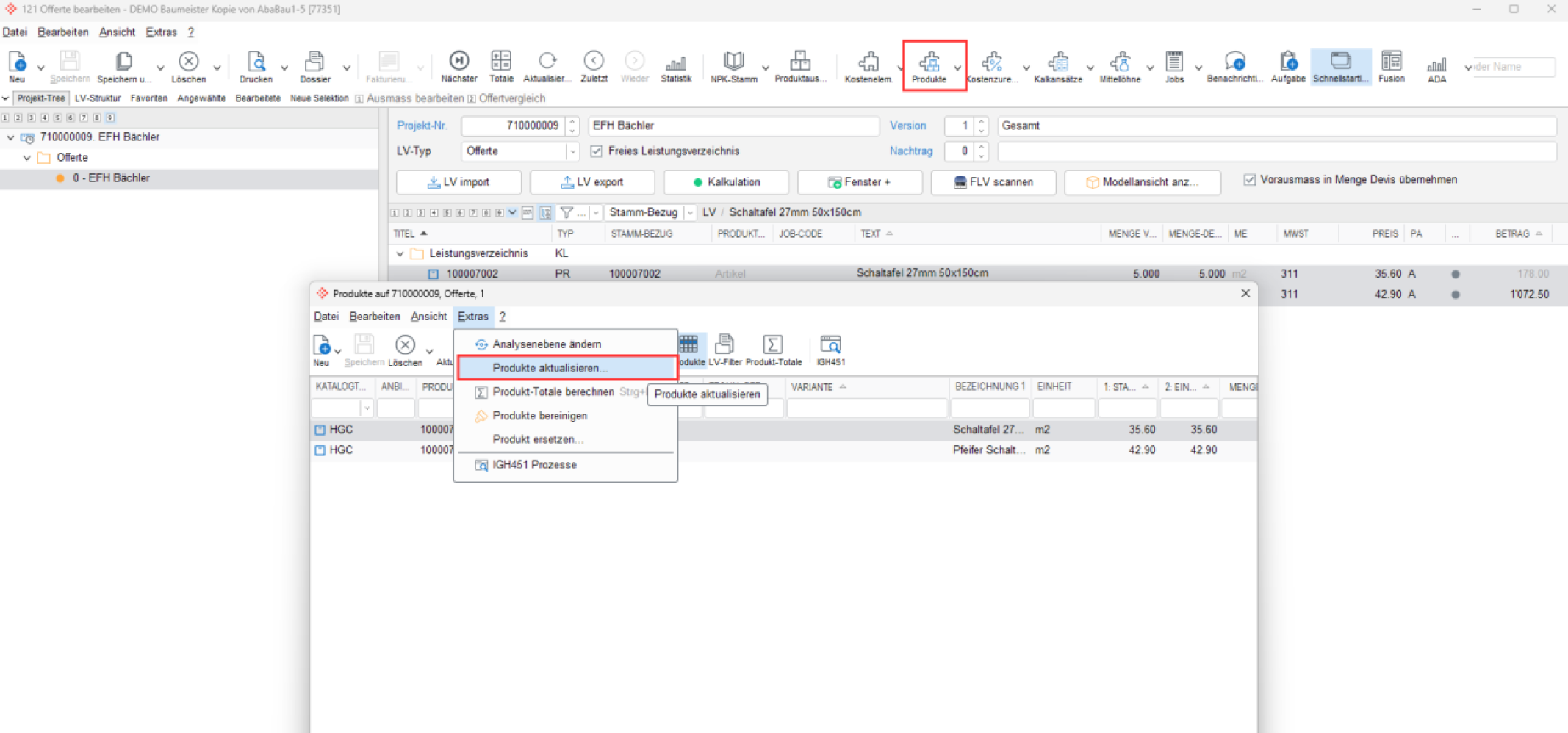
Task: Close the Produkte auf 710000009 dialog
Action: [1245, 293]
